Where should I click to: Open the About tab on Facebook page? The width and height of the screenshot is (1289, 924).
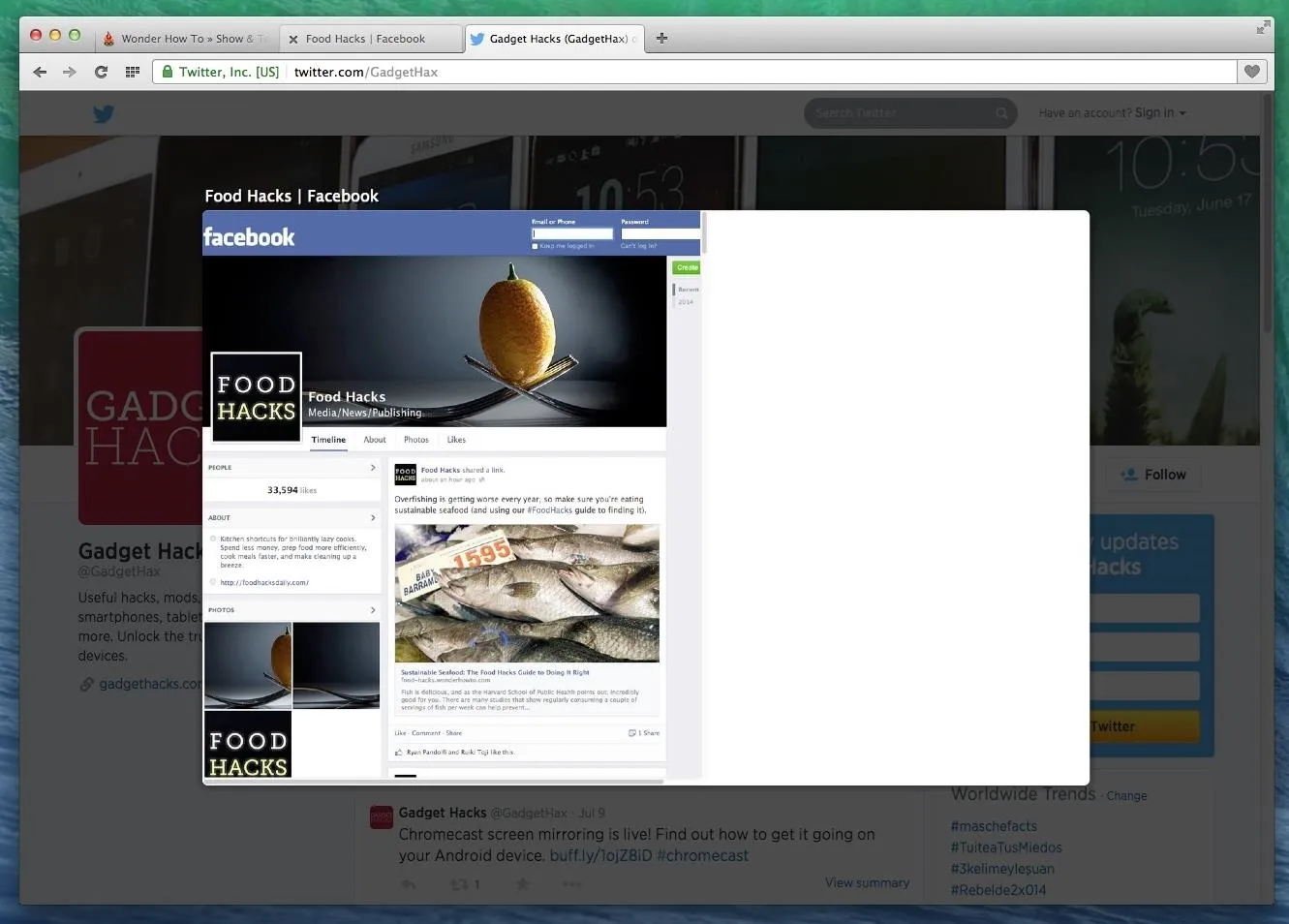375,440
